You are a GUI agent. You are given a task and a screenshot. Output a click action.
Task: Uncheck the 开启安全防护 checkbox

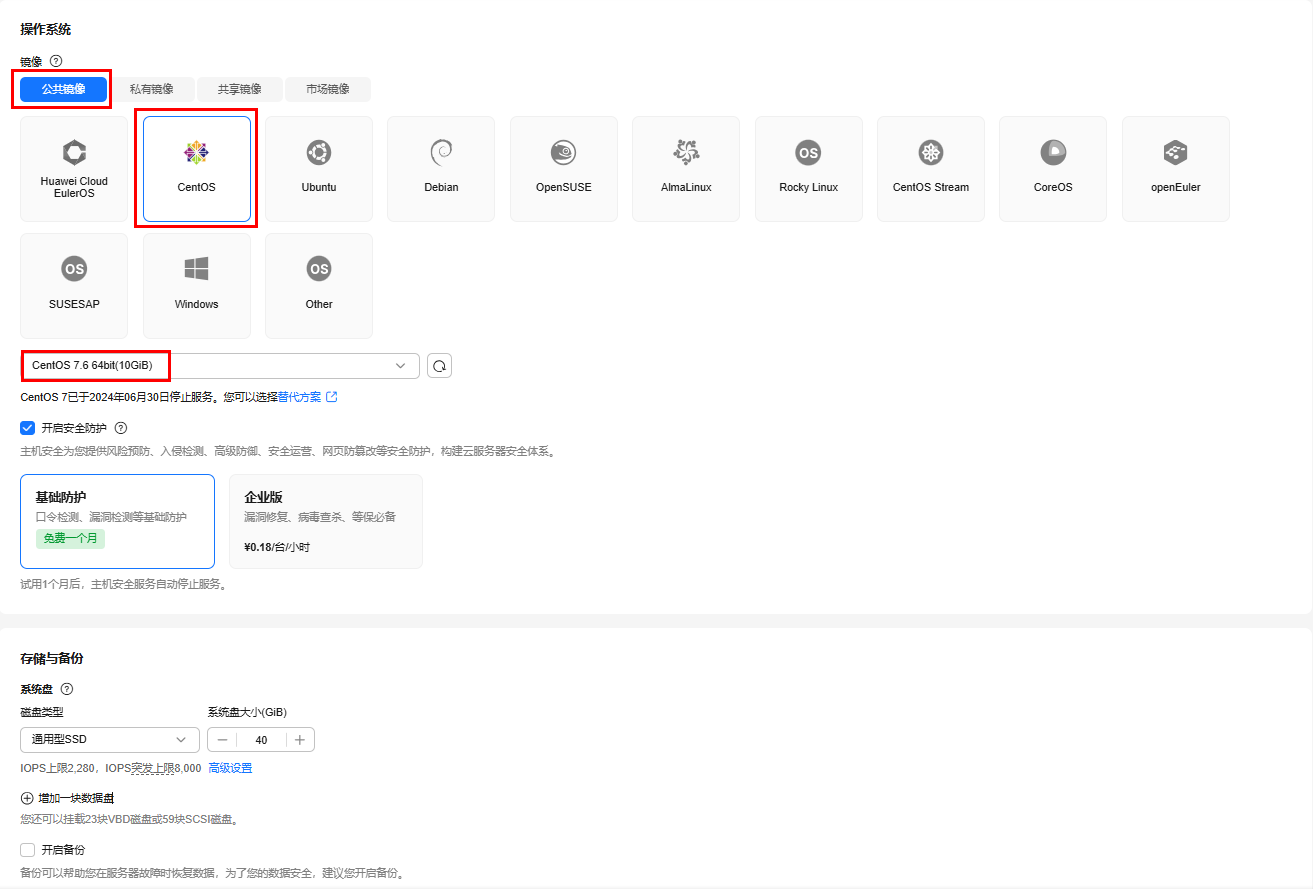[28, 428]
